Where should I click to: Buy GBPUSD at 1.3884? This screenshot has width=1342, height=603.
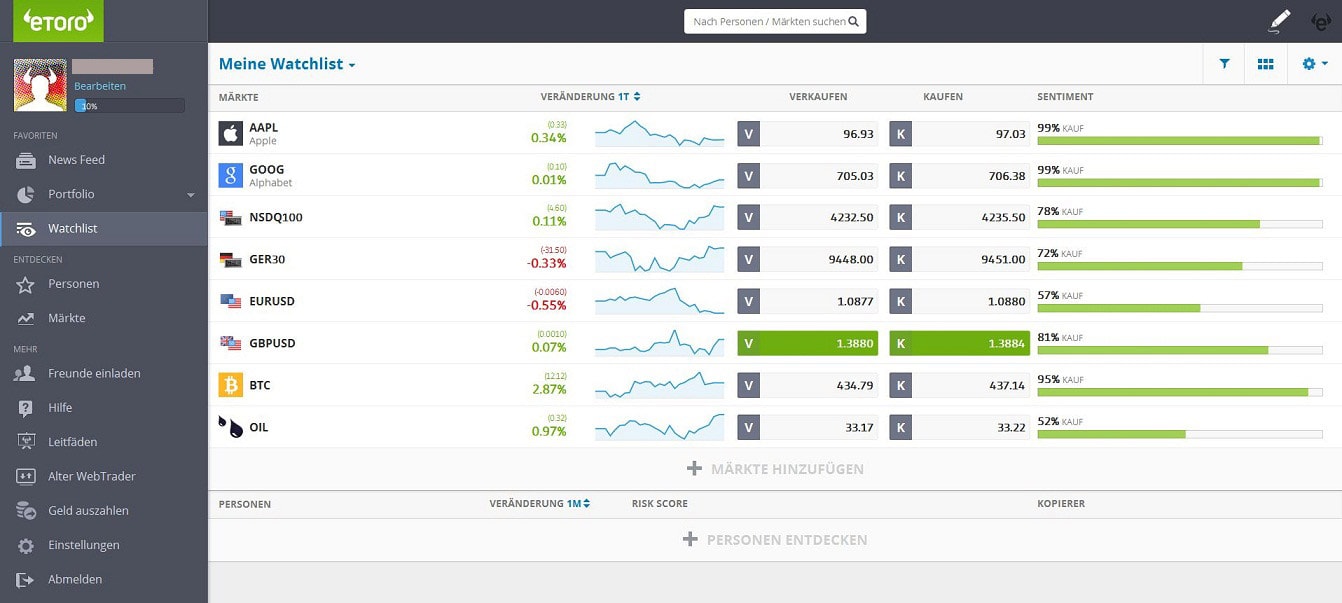point(960,343)
